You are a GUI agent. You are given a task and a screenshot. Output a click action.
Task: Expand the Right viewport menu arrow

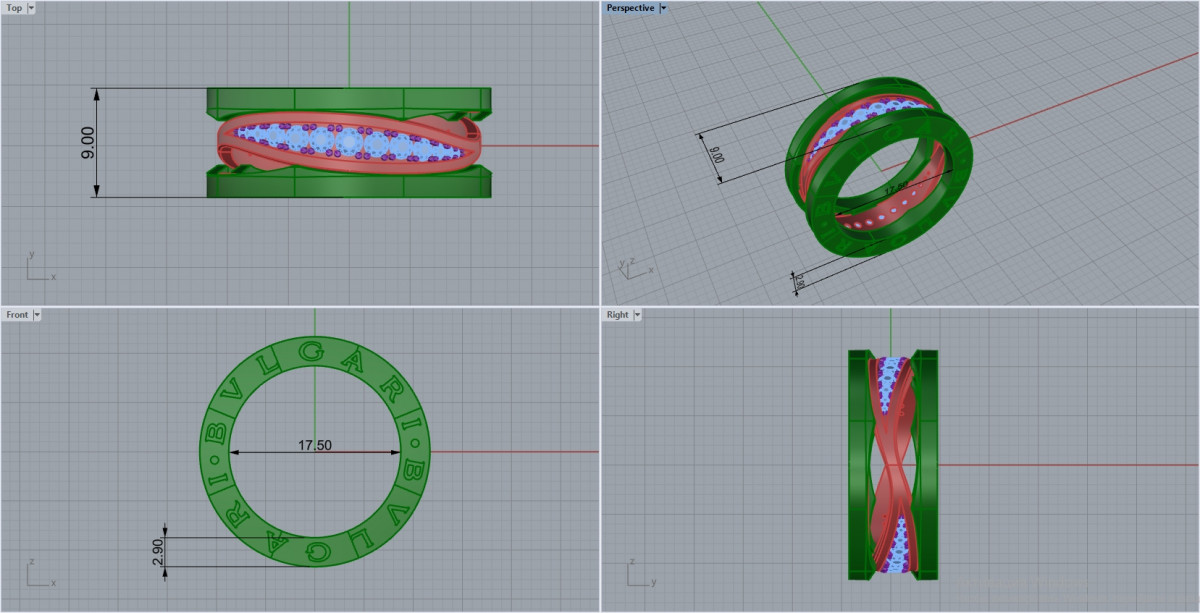637,315
